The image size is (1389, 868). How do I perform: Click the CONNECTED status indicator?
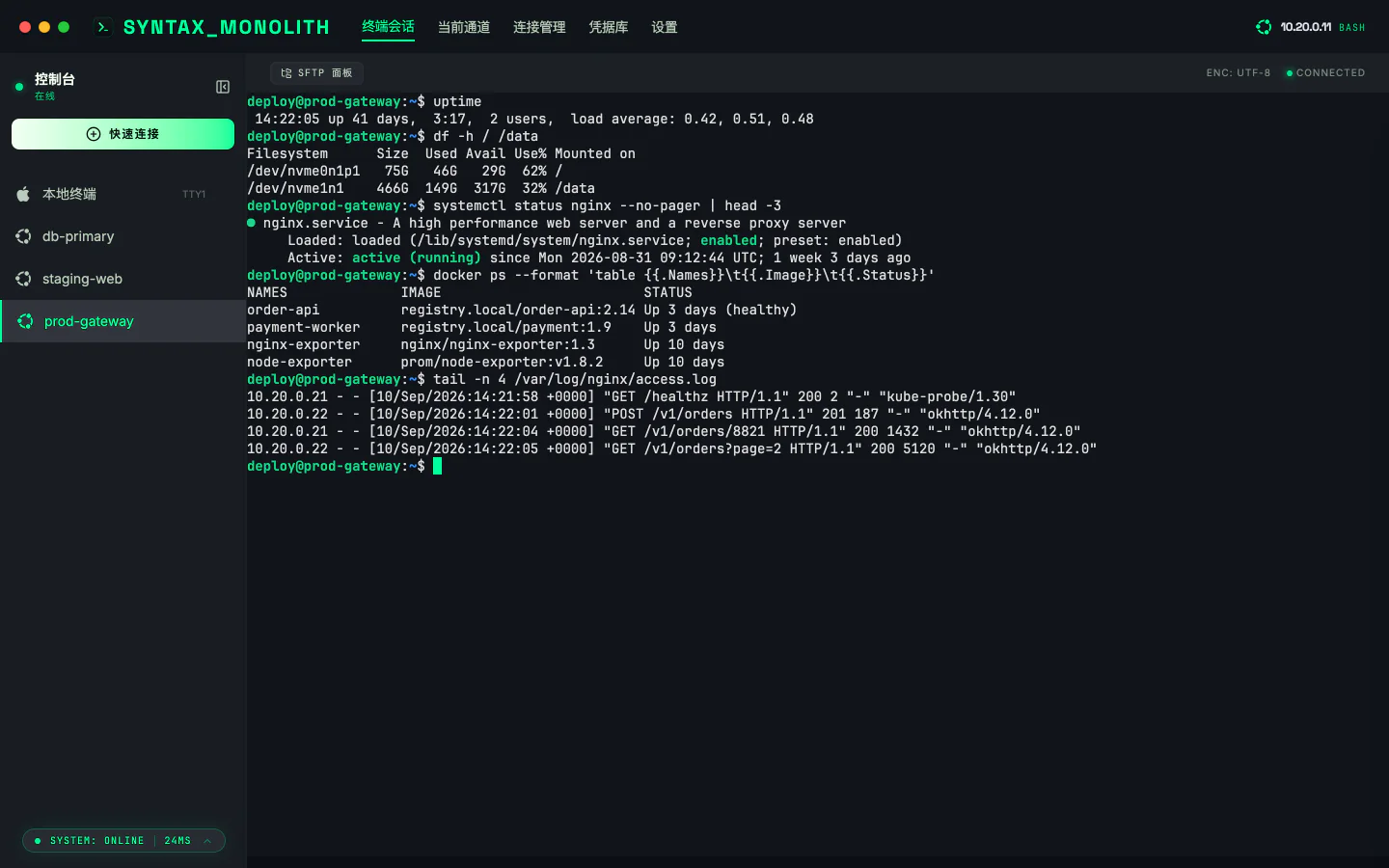pyautogui.click(x=1325, y=73)
